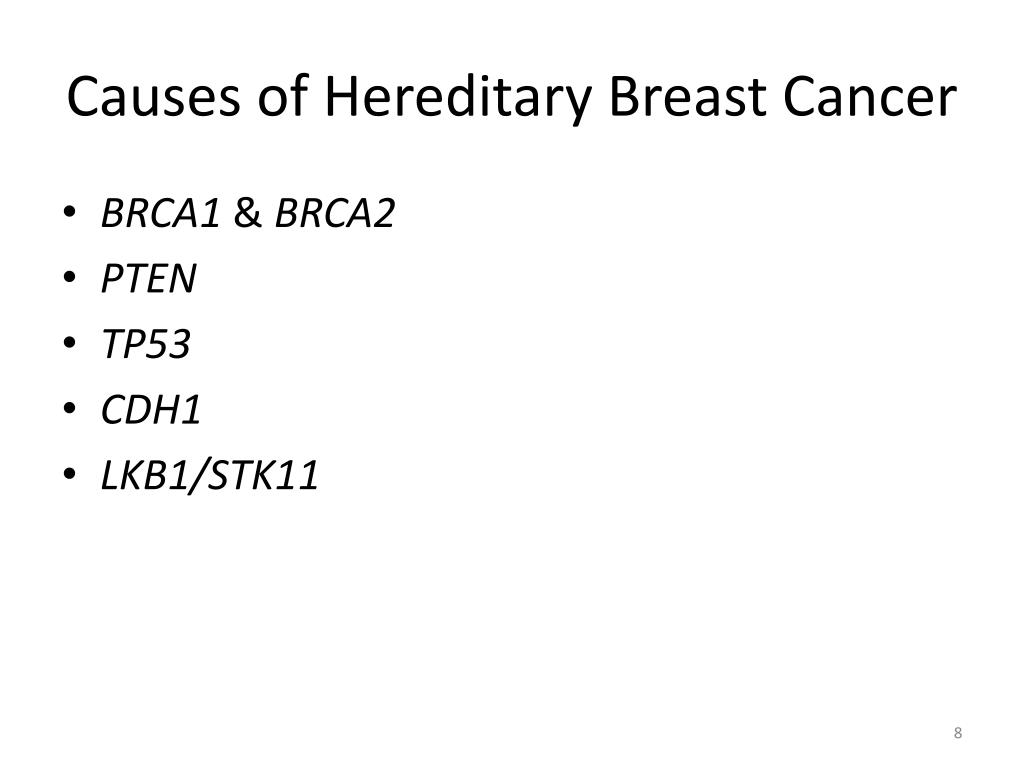Click the BRCA2 gene name
The height and width of the screenshot is (768, 1024).
pyautogui.click(x=335, y=213)
